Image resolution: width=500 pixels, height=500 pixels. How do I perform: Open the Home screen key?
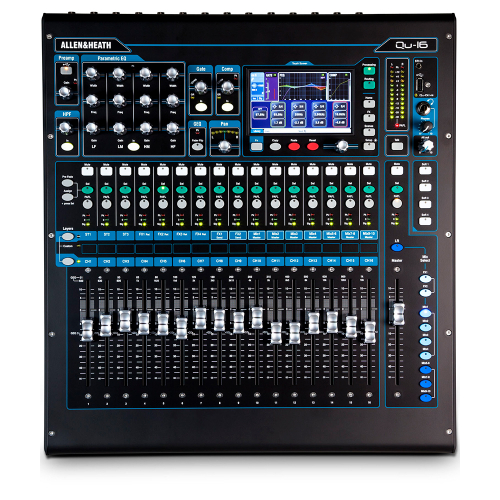coord(369,104)
